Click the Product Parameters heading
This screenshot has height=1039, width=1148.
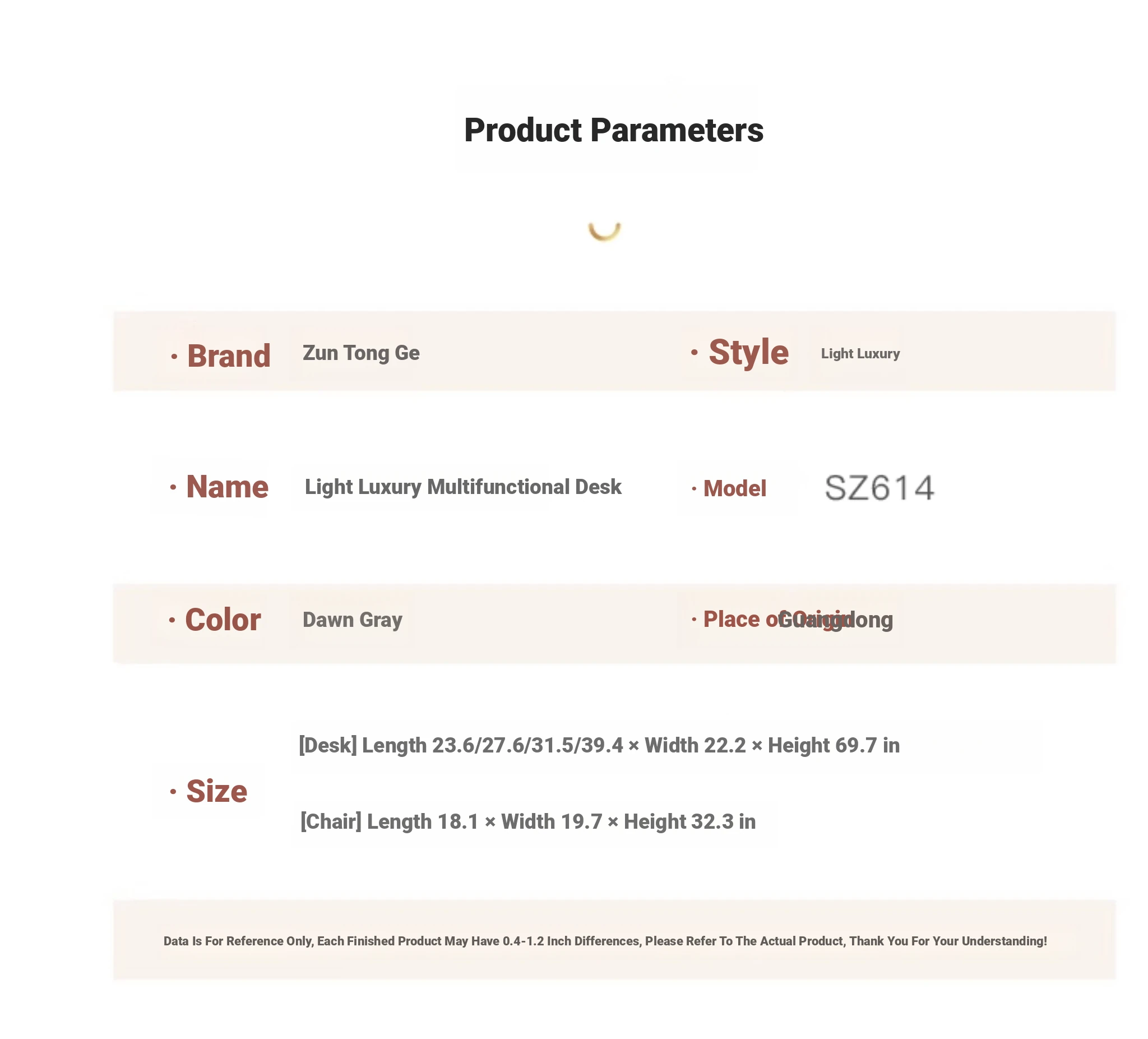tap(613, 131)
